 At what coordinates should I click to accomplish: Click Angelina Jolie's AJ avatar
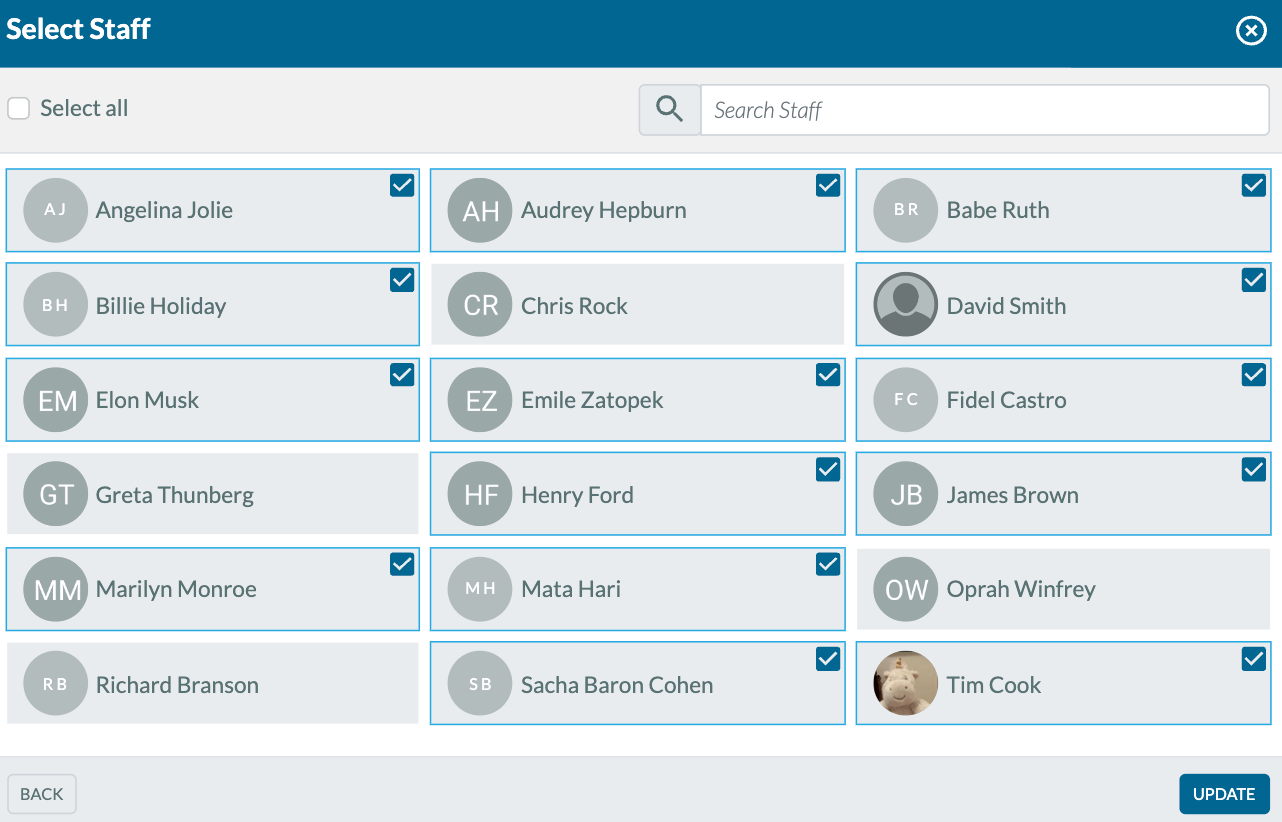coord(55,210)
